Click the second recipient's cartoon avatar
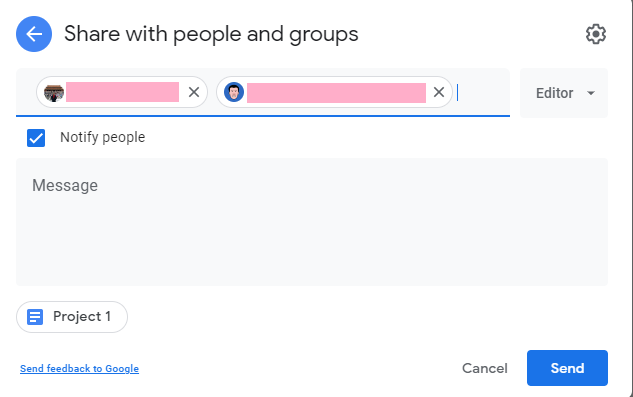633x397 pixels. (234, 92)
